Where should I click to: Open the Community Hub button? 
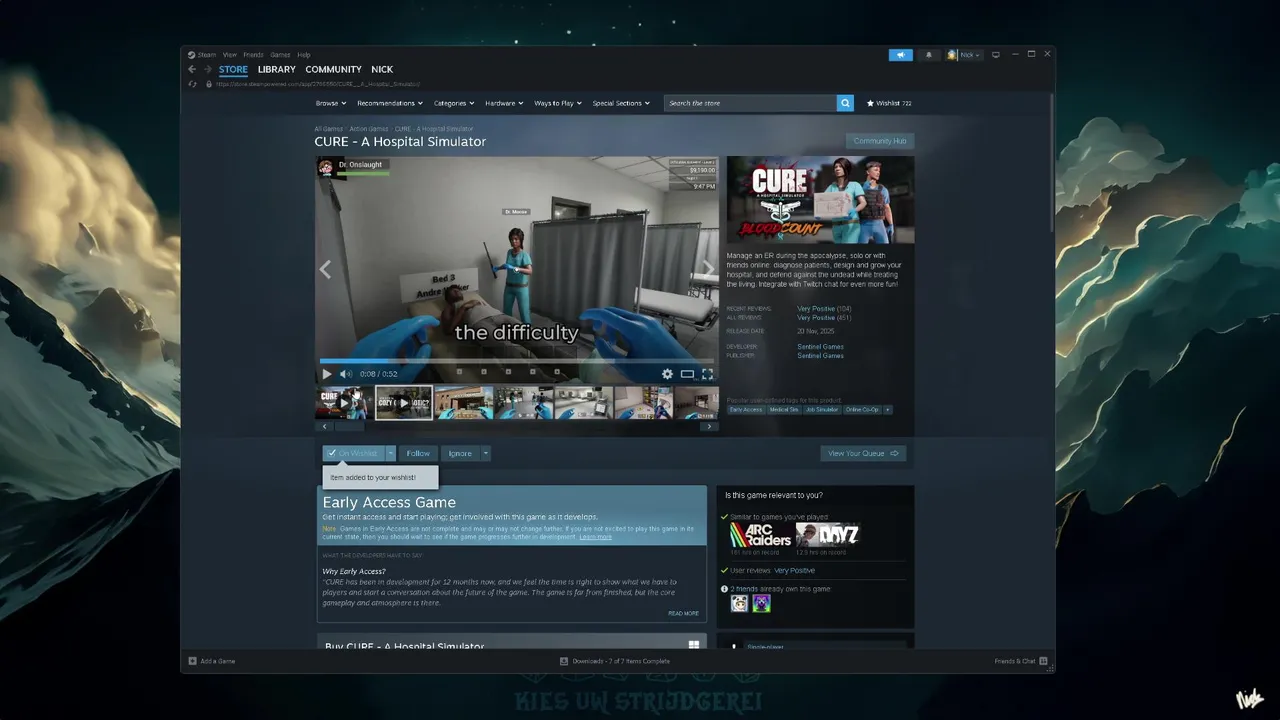click(880, 141)
